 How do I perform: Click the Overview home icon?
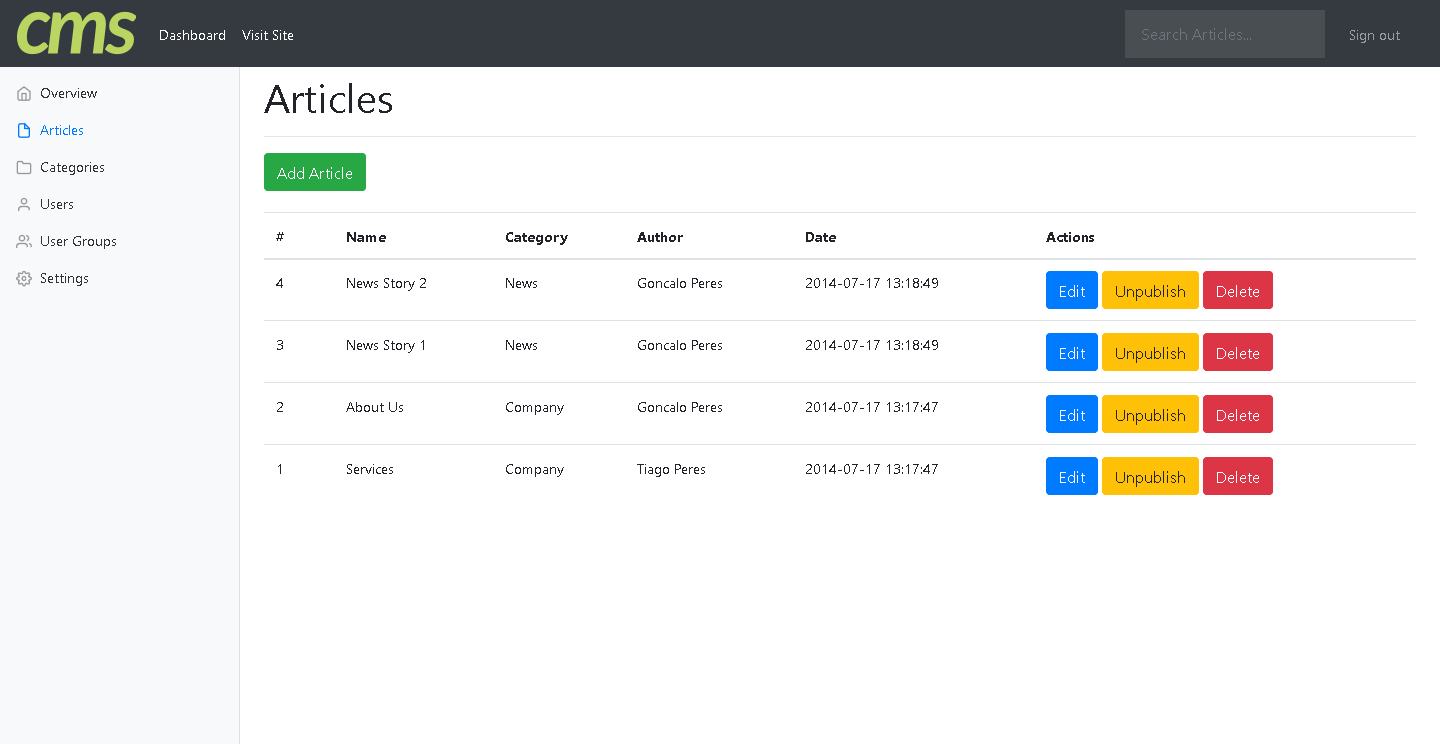coord(24,94)
